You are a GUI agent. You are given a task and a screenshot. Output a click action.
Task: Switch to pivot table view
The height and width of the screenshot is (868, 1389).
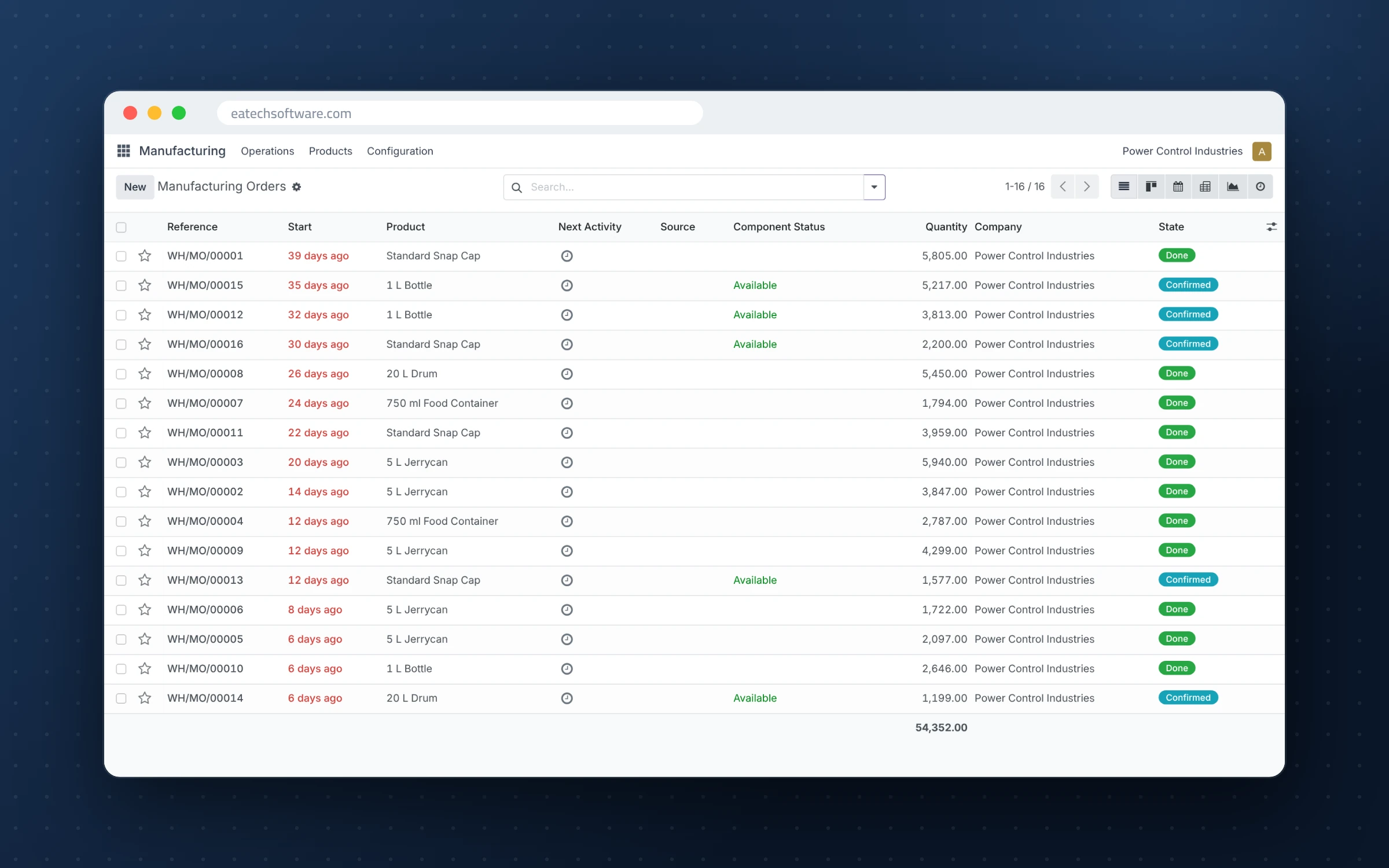pyautogui.click(x=1206, y=186)
